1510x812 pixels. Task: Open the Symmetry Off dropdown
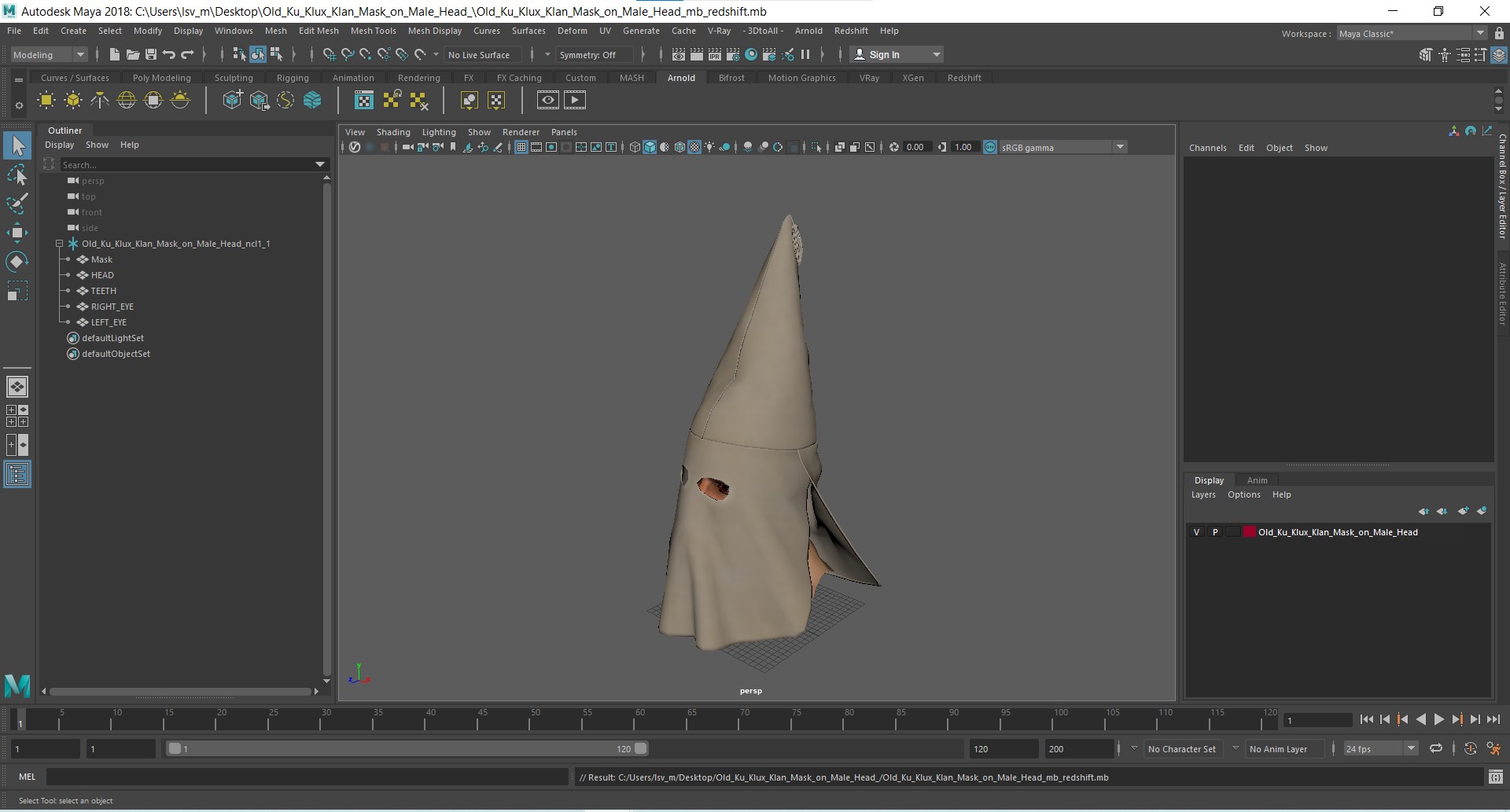[595, 54]
